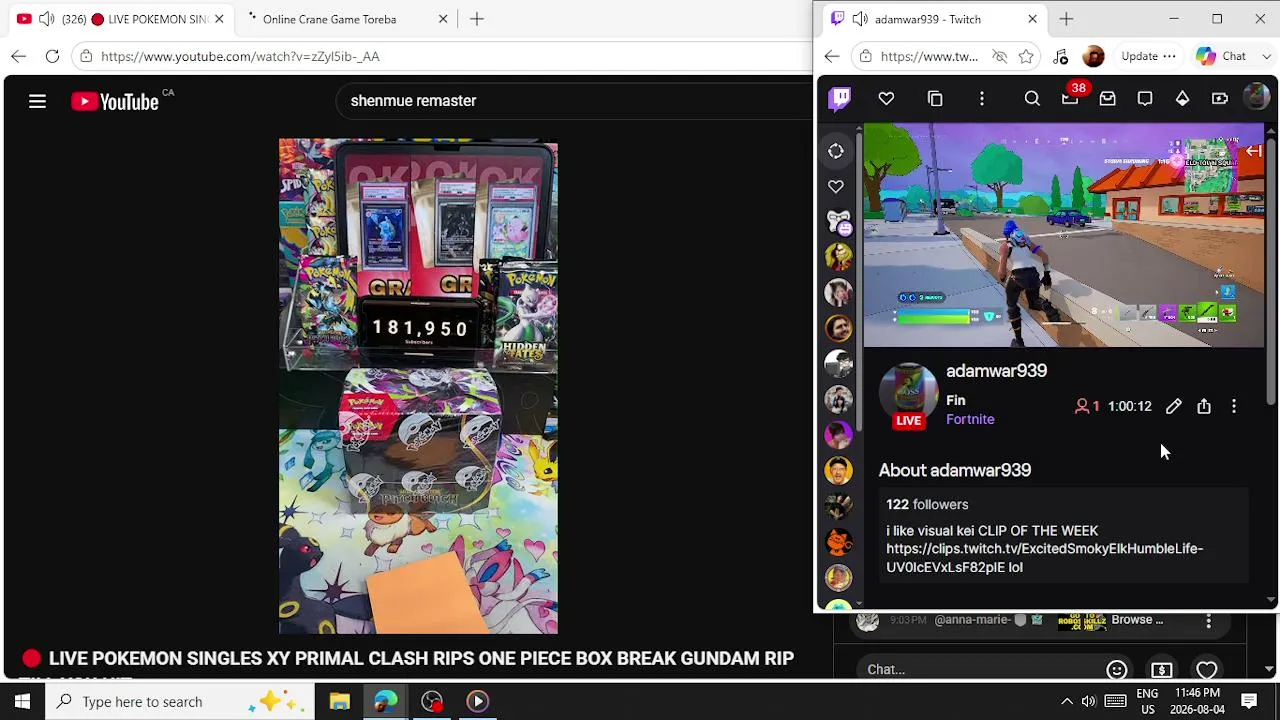Open the volume control in system tray

(1088, 701)
